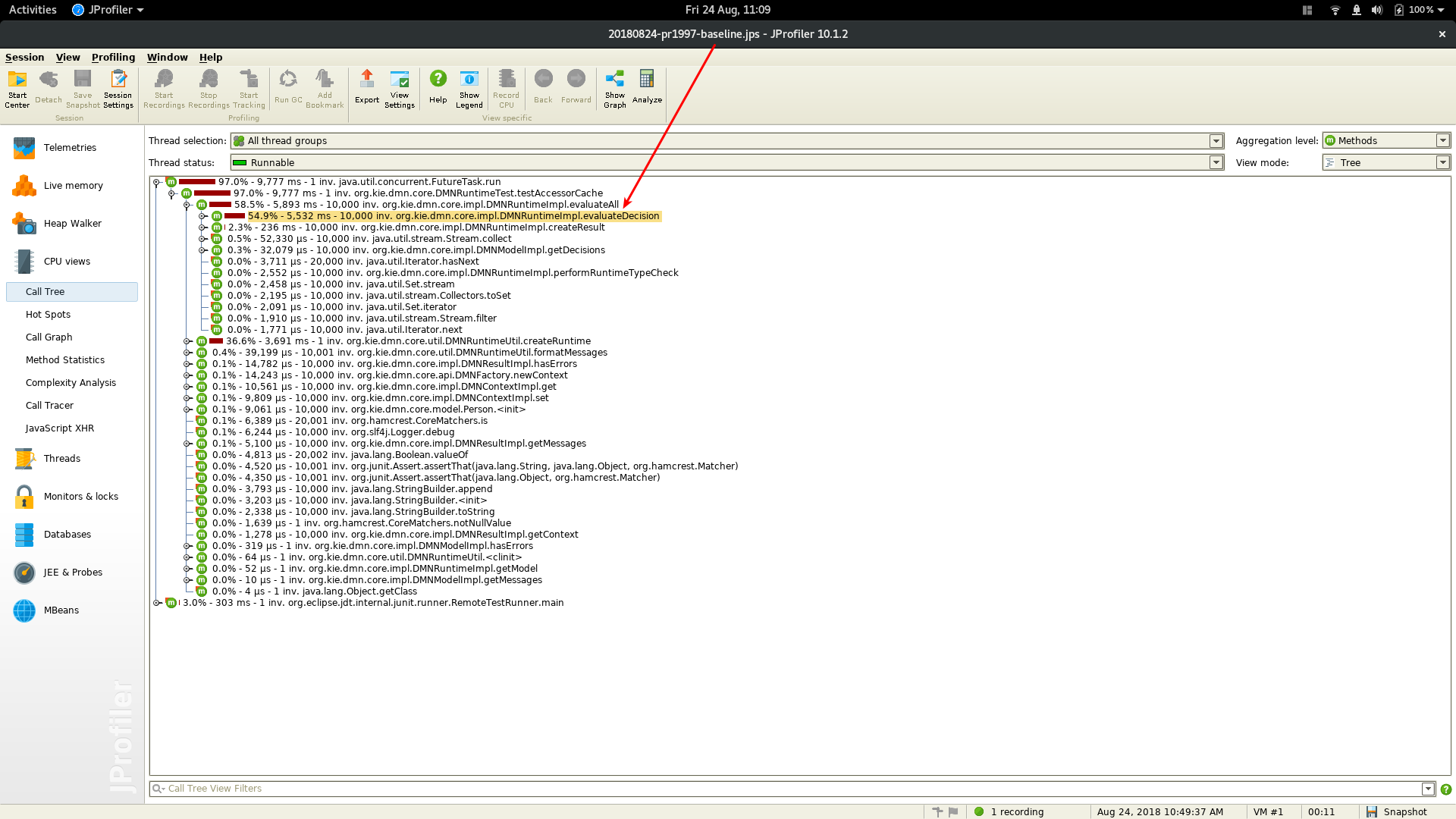Open the Heap Walker section
This screenshot has width=1456, height=819.
(72, 224)
